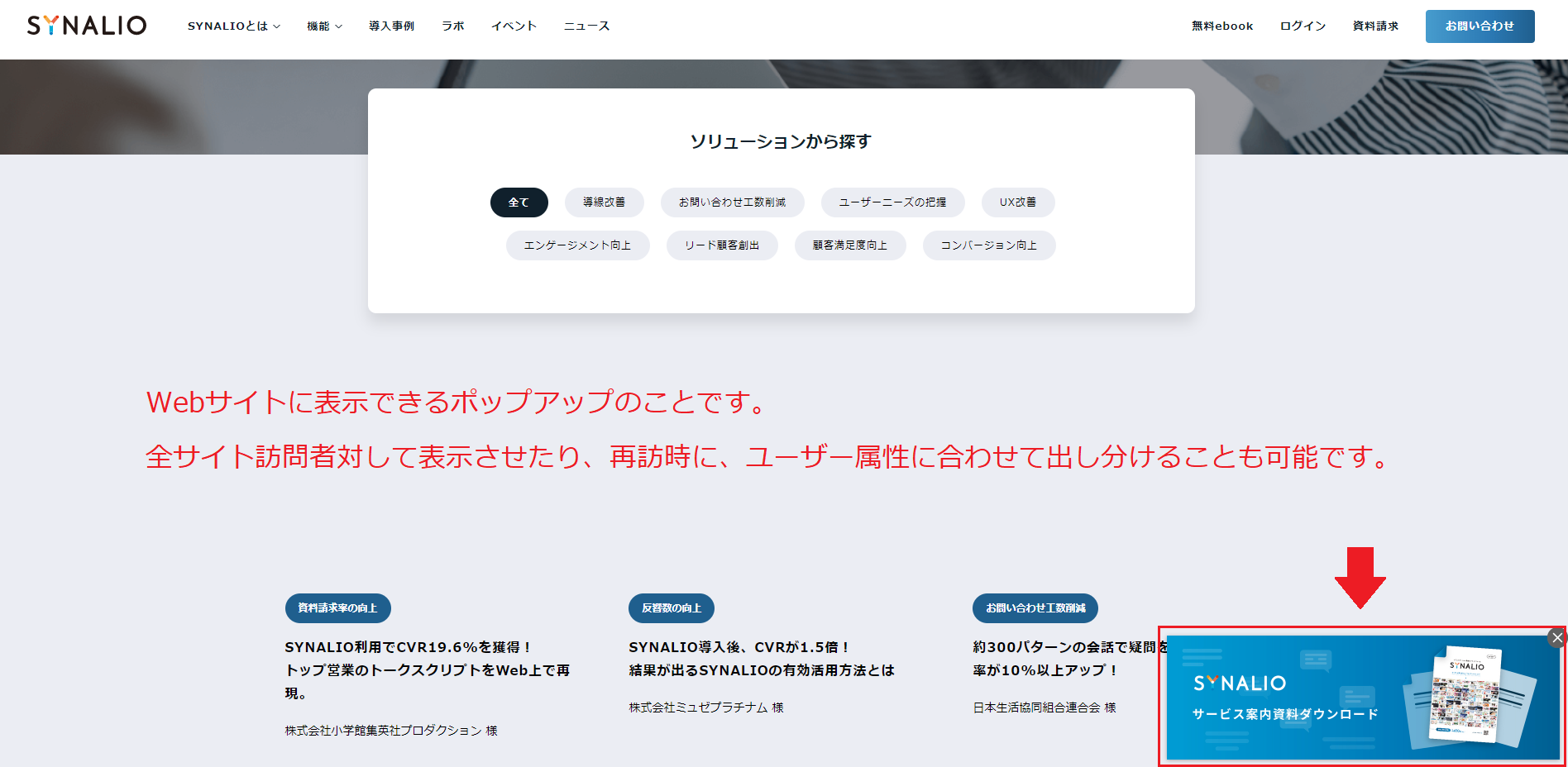Viewport: 1568px width, 767px height.
Task: Open the CVRが1.5倍 case study title
Action: point(762,659)
